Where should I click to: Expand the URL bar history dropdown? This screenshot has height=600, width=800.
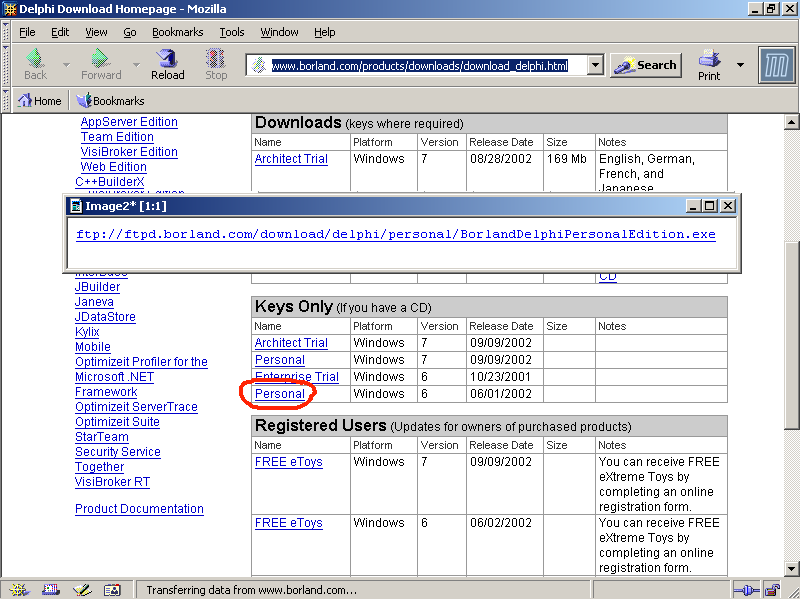coord(595,65)
